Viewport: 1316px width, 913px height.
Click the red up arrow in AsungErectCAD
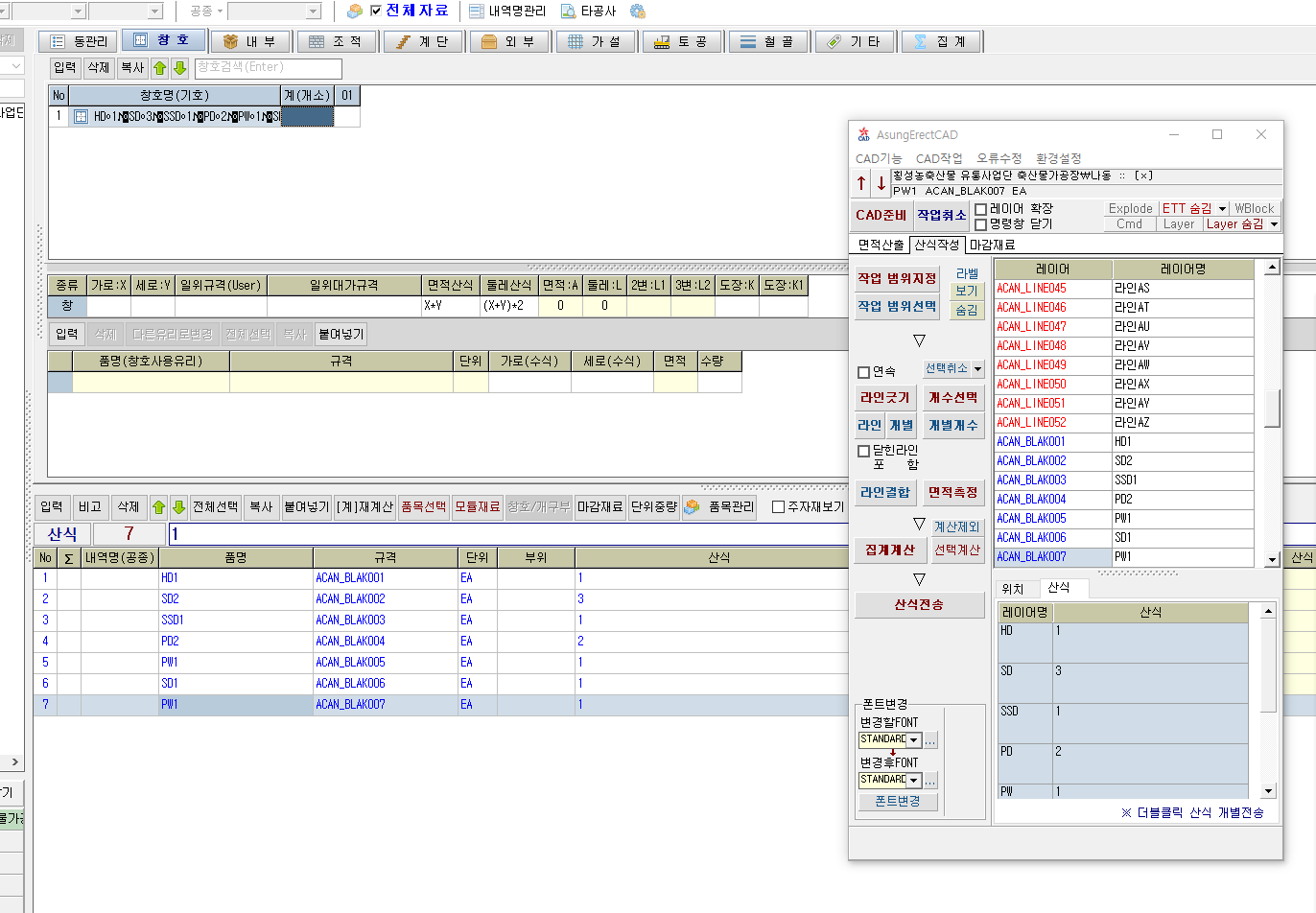pos(861,183)
